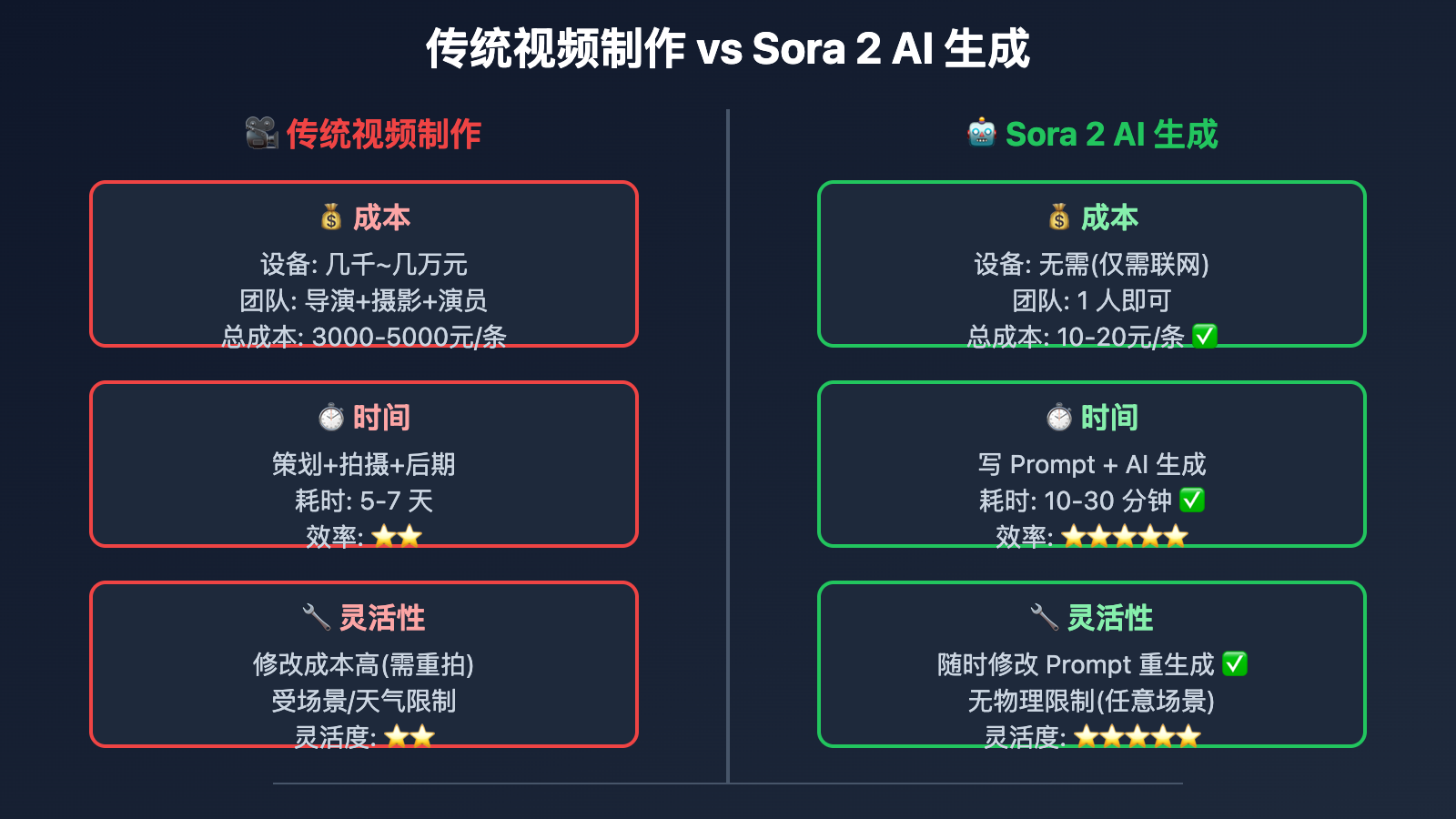
Task: Click the five-star 效率 rating in green card
Action: (x=1125, y=537)
